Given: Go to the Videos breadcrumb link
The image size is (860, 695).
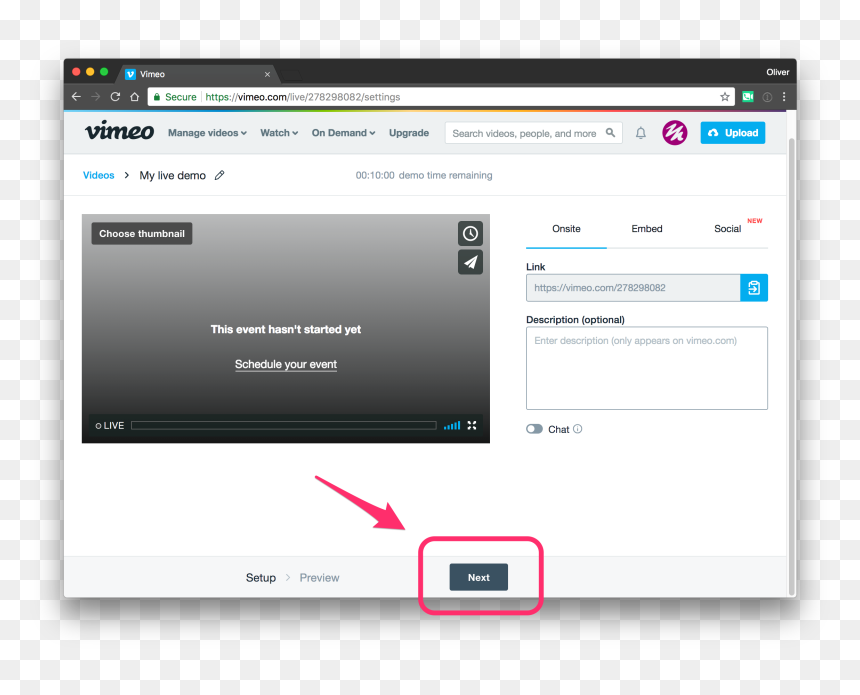Looking at the screenshot, I should pyautogui.click(x=99, y=175).
